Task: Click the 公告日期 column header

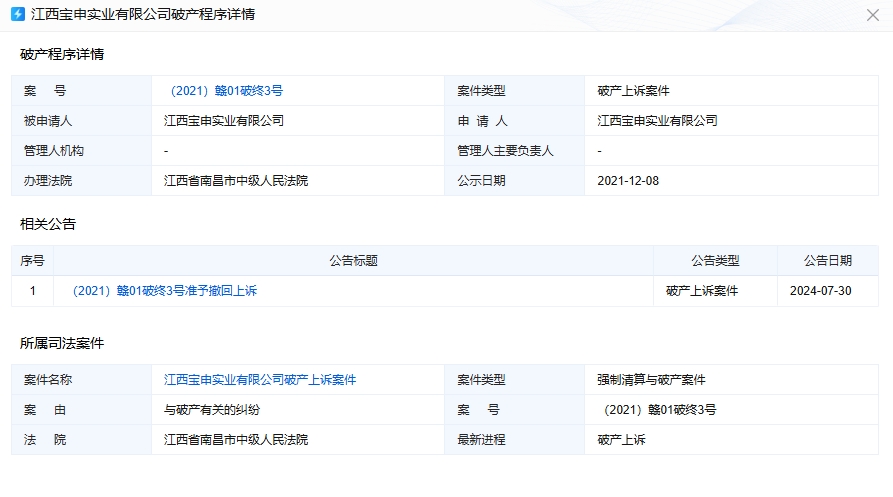Action: (x=828, y=261)
